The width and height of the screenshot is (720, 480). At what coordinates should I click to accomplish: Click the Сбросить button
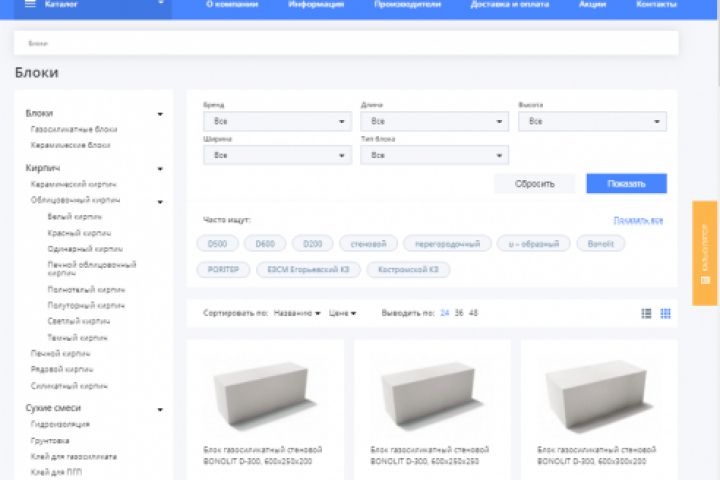click(x=534, y=184)
